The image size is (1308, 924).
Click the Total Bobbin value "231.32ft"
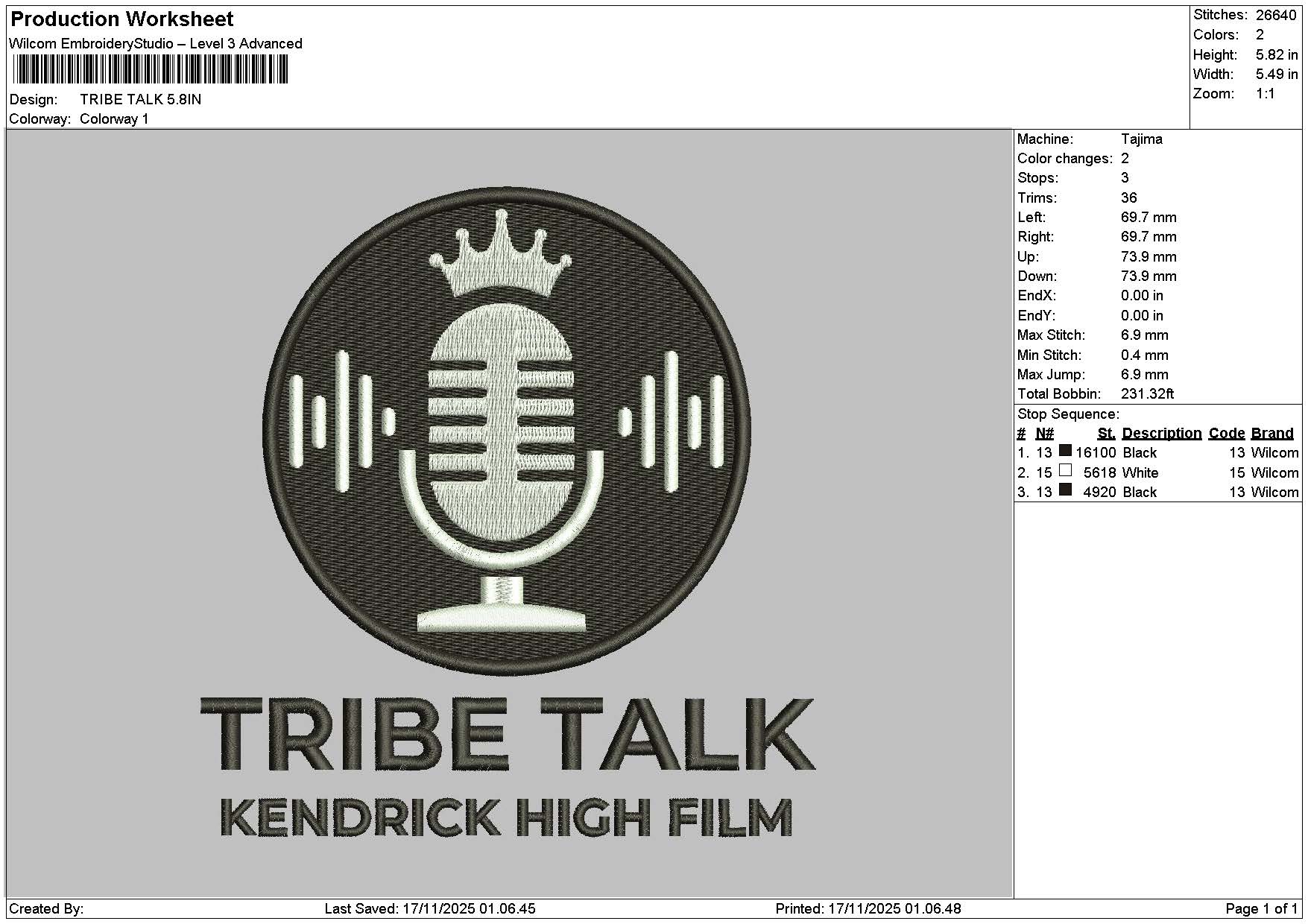click(1148, 393)
